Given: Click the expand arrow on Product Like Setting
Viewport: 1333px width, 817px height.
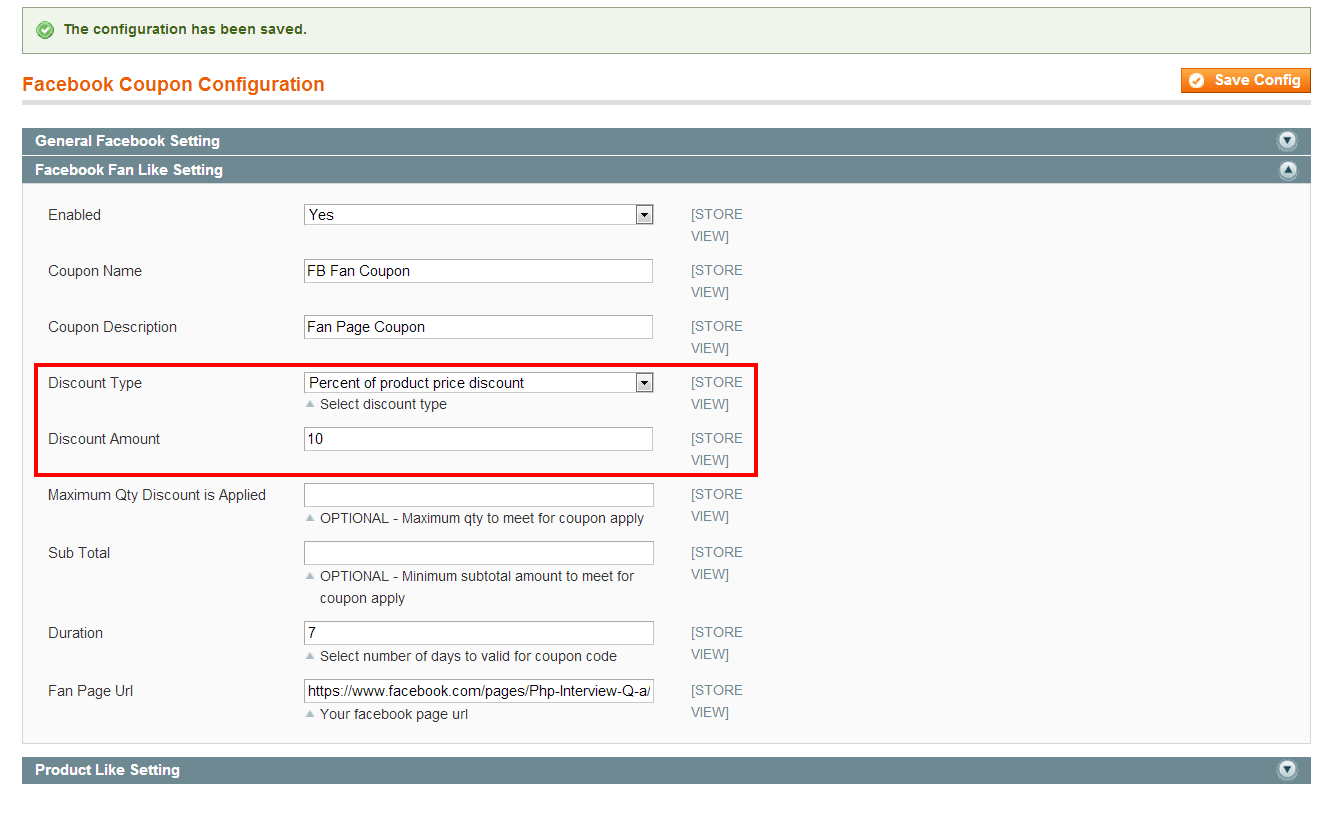Looking at the screenshot, I should click(1288, 770).
